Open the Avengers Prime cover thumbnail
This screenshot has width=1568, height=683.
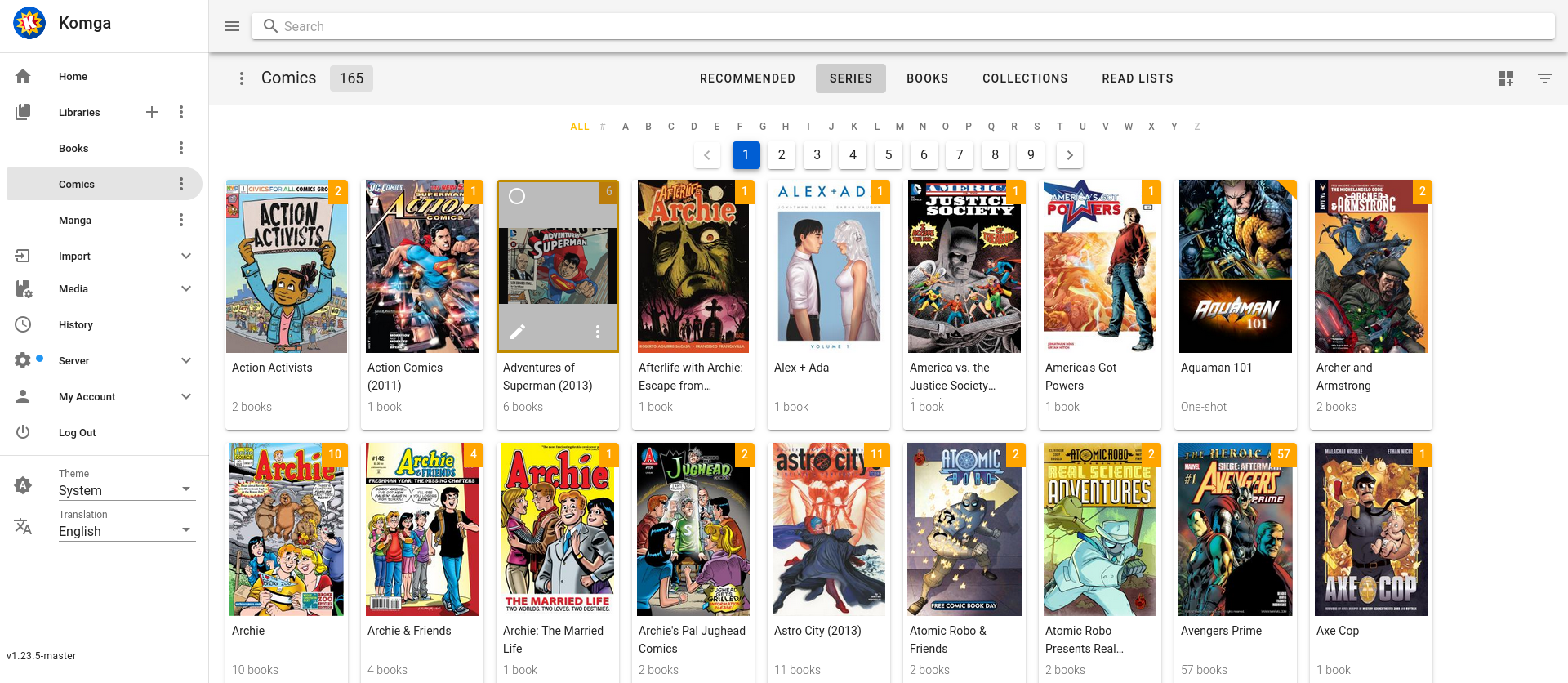click(x=1236, y=529)
